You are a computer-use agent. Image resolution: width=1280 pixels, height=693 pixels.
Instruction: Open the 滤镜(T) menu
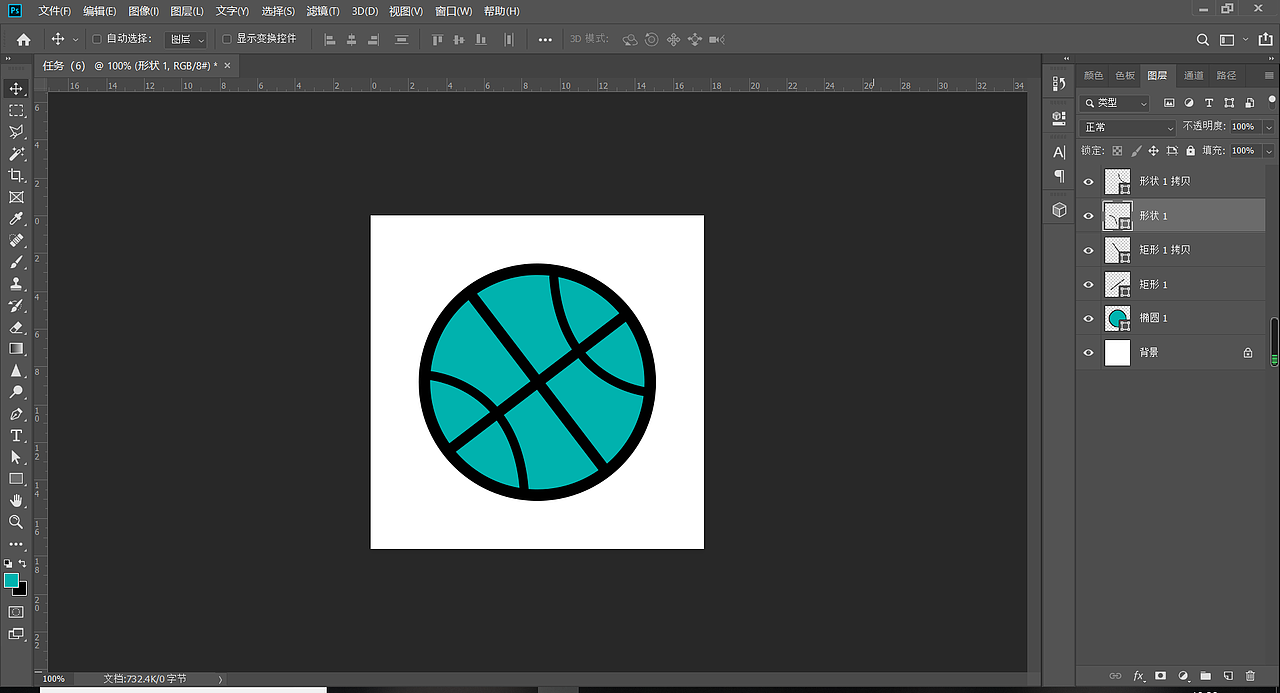322,11
